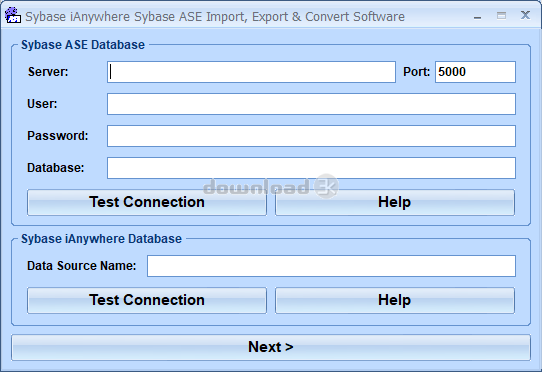542x372 pixels.
Task: Close the Sybase converter window
Action: [x=525, y=15]
